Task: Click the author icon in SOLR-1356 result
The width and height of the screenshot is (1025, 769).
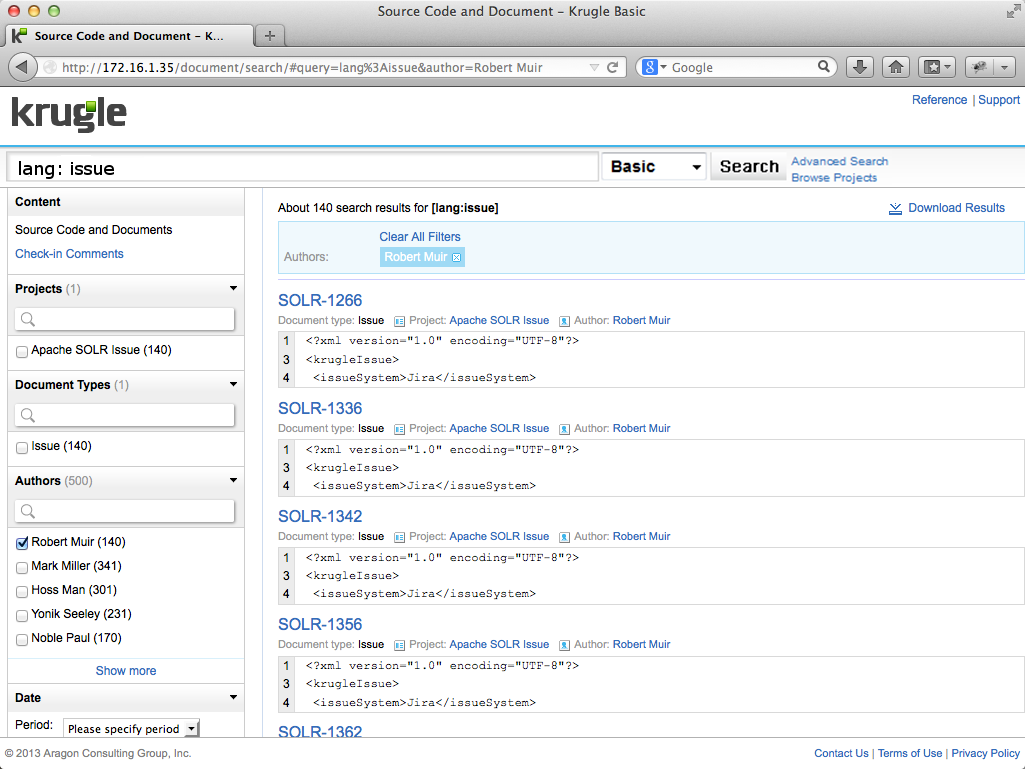Action: [563, 645]
